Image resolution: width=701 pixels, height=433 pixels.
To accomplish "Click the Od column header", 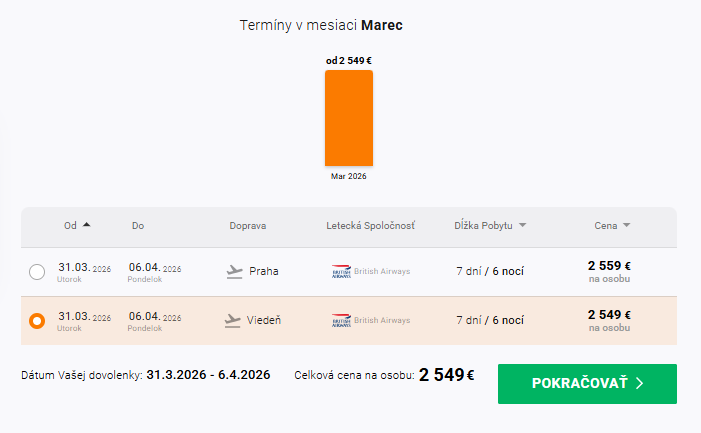I will point(70,226).
